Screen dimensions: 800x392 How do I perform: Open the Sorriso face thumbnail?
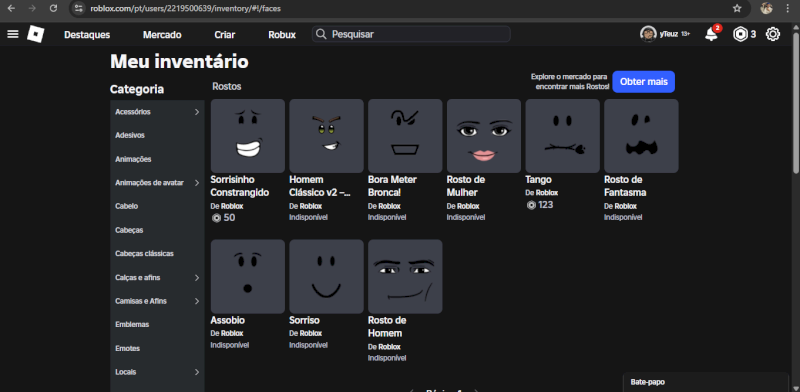click(x=327, y=277)
